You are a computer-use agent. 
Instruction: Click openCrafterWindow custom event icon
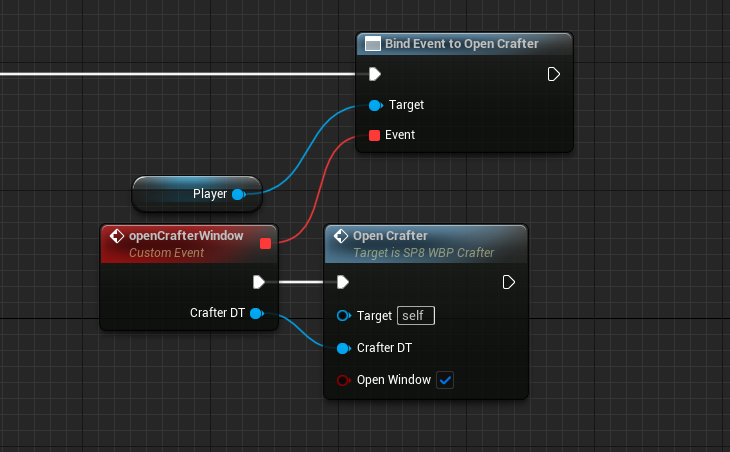(x=116, y=236)
